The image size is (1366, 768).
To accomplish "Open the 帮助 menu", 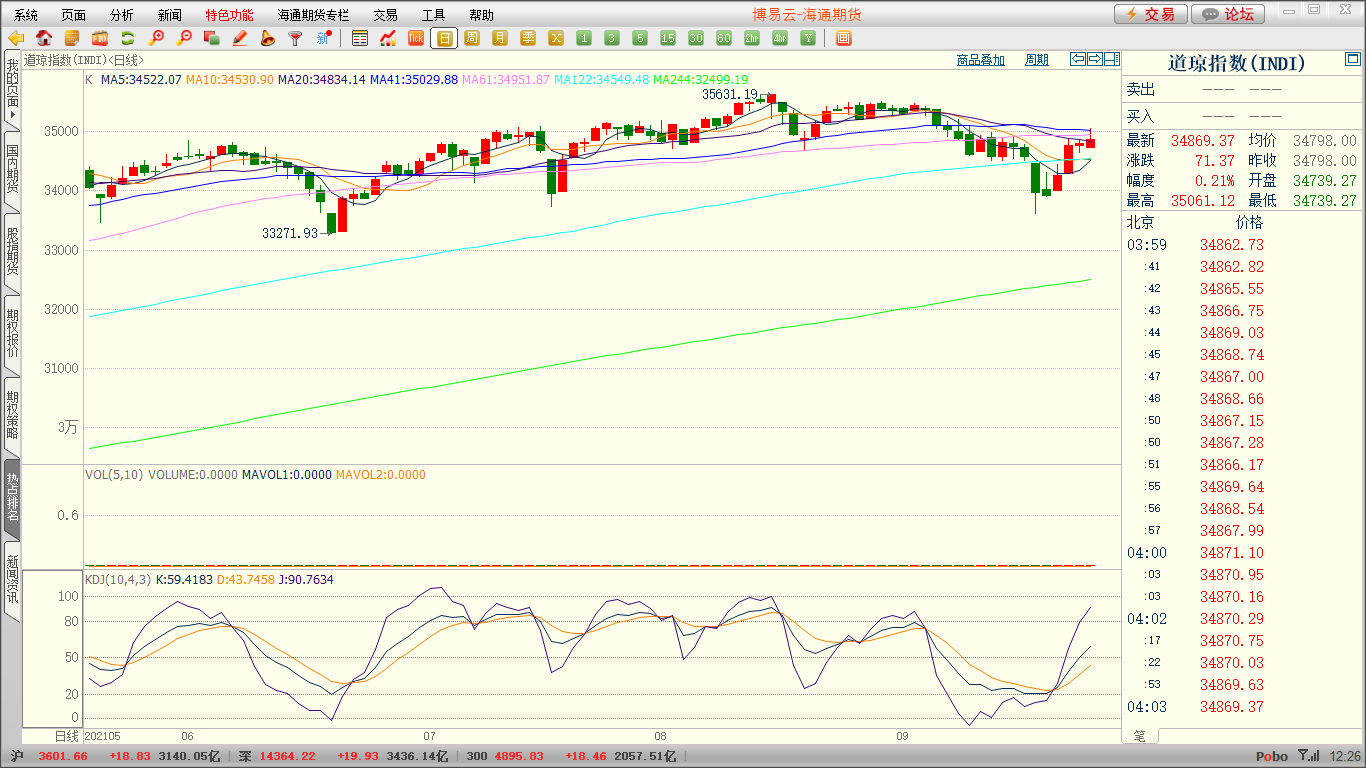I will 481,15.
